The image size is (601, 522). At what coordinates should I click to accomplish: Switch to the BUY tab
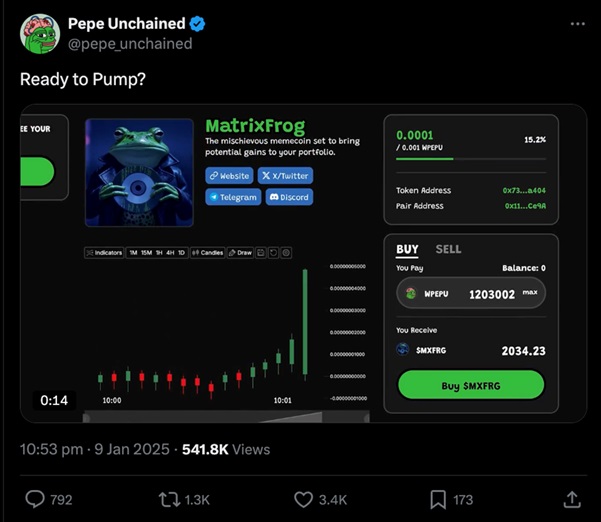click(407, 249)
